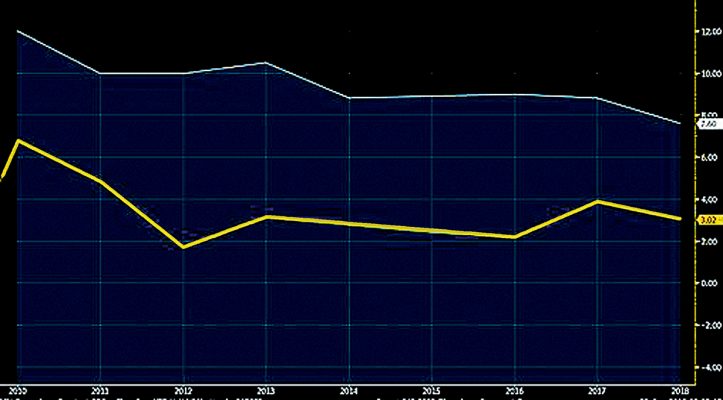Click the 2014 x-axis label
723x400 pixels.
tap(349, 389)
